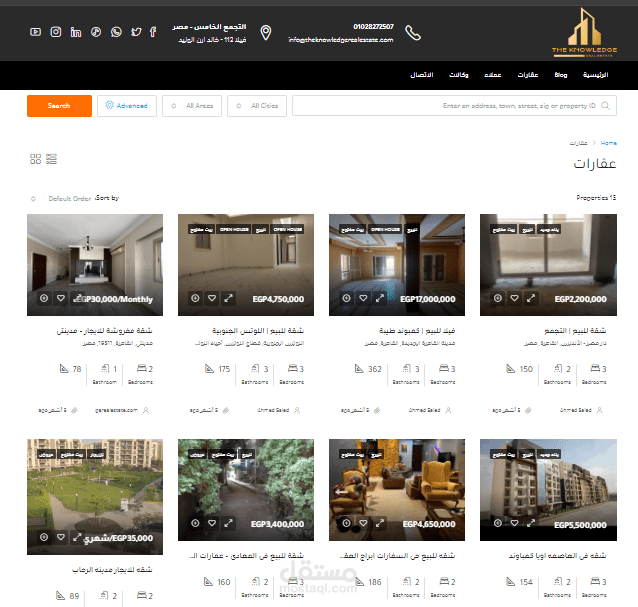Click the عقارات page heading

(594, 164)
